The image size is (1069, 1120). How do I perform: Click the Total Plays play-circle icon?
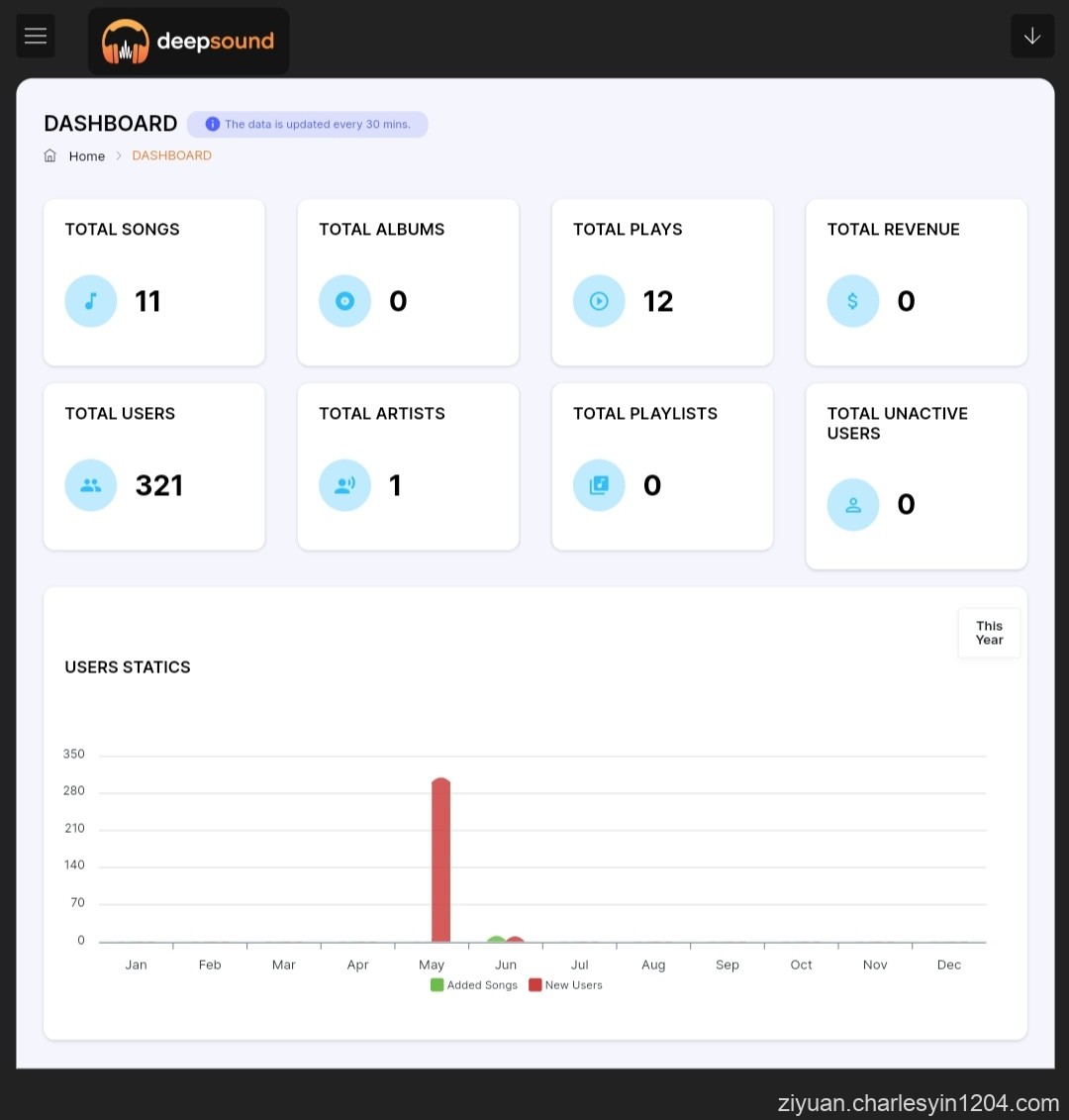pos(599,301)
